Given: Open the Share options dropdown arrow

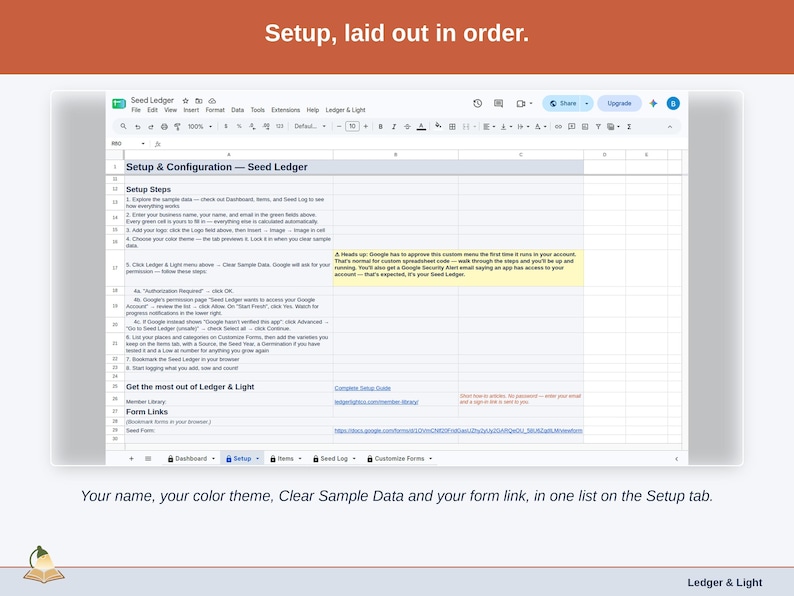Looking at the screenshot, I should pos(586,103).
